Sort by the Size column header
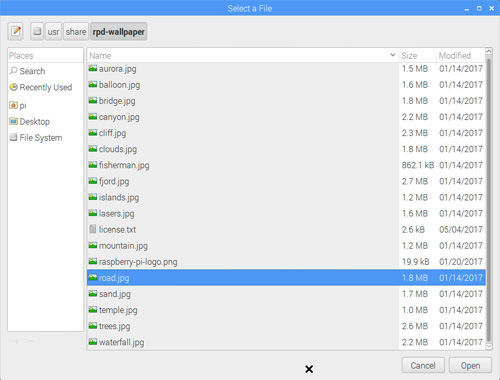This screenshot has height=380, width=500. (x=417, y=55)
